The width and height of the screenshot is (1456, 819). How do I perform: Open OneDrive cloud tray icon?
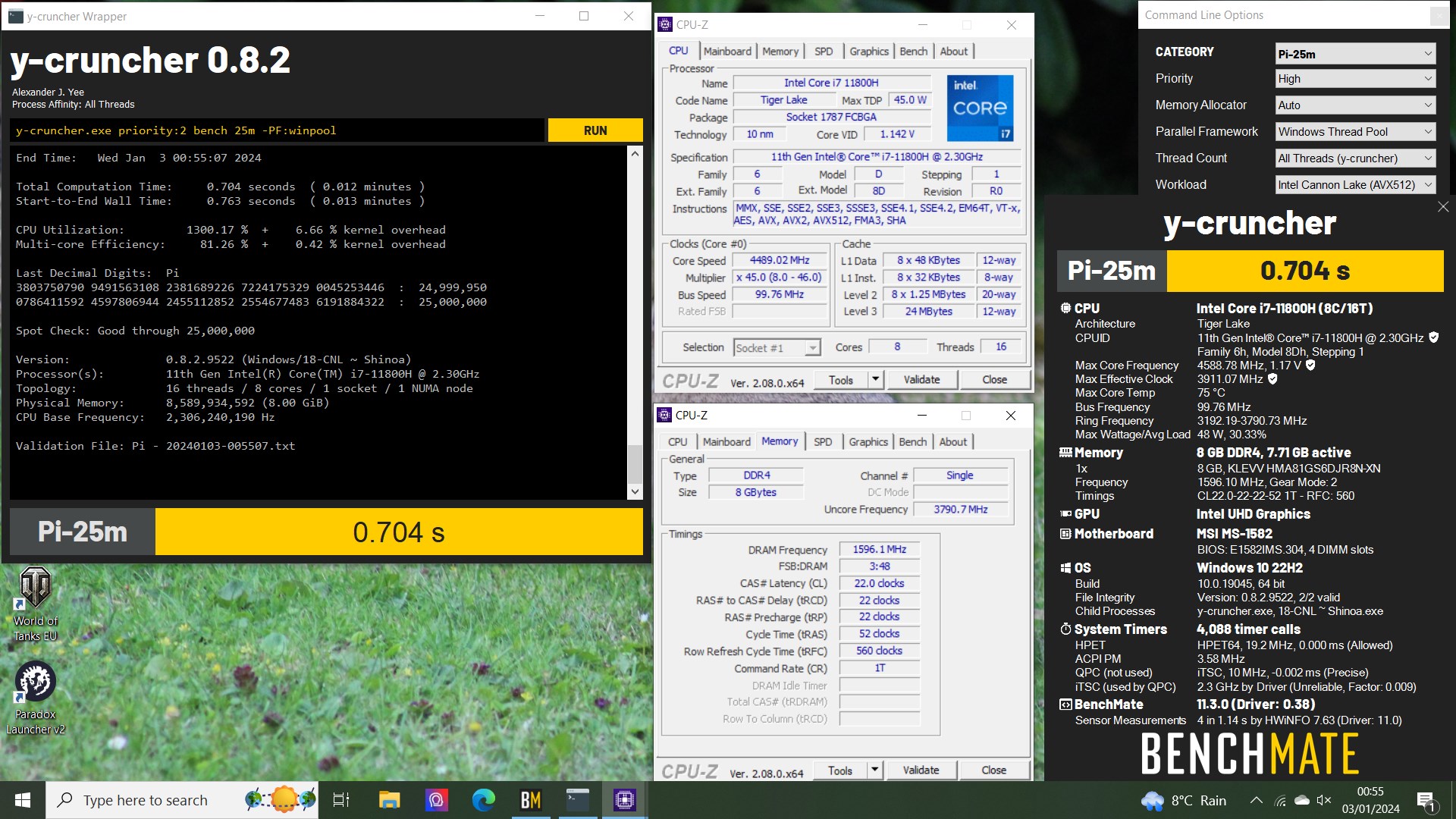click(1302, 800)
